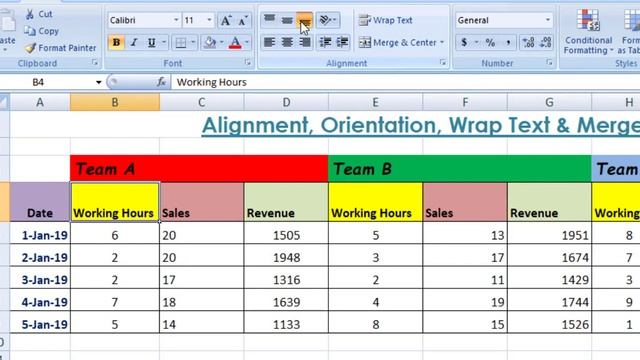Image resolution: width=640 pixels, height=360 pixels.
Task: Increase decimal places
Action: pyautogui.click(x=529, y=42)
